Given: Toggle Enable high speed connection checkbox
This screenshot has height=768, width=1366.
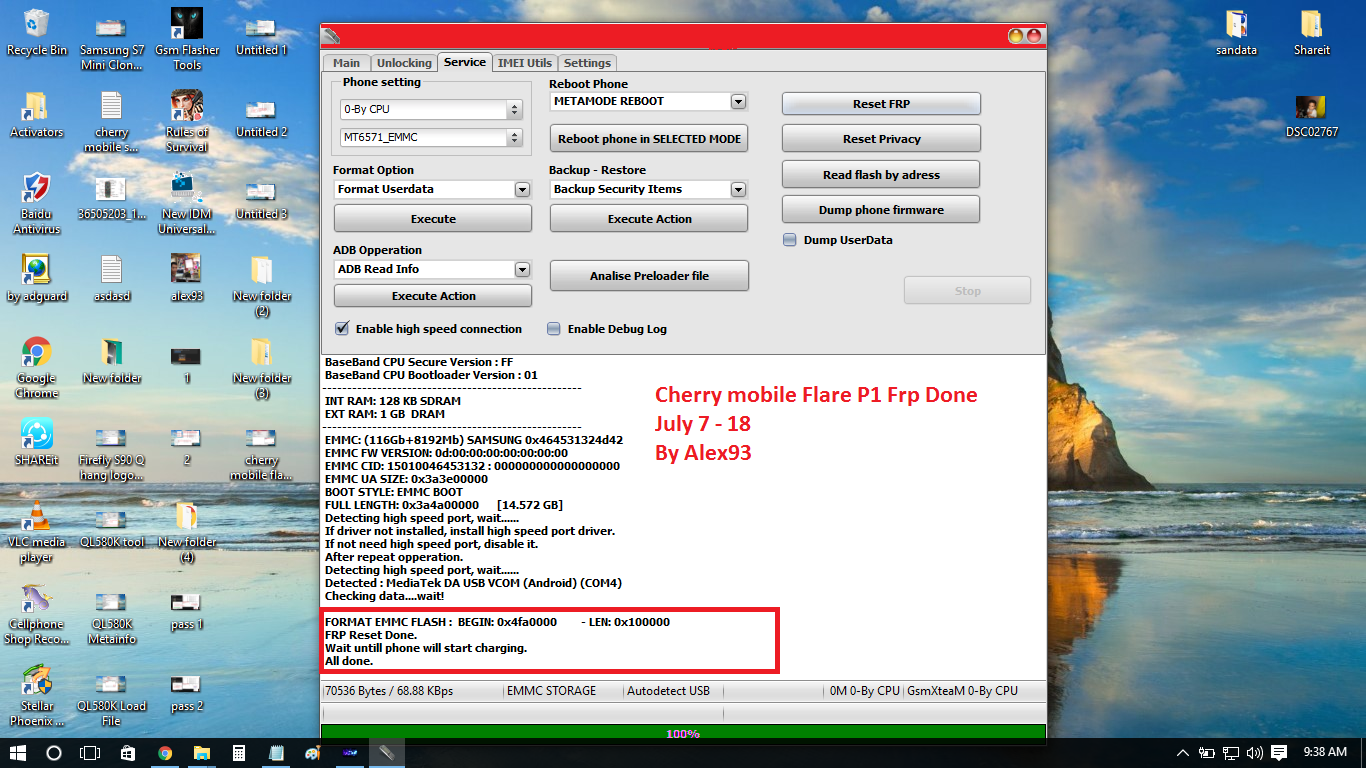Looking at the screenshot, I should [x=342, y=328].
